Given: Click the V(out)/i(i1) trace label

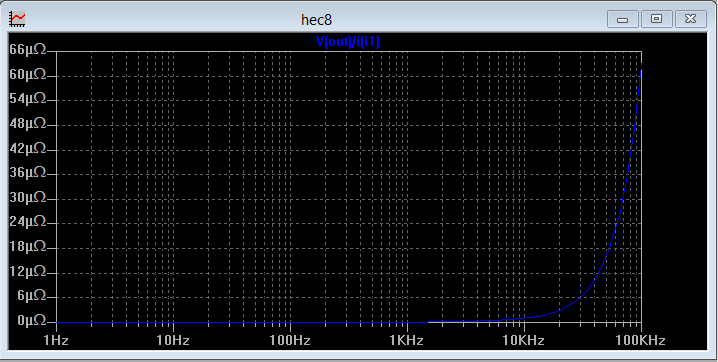Looking at the screenshot, I should (x=348, y=42).
